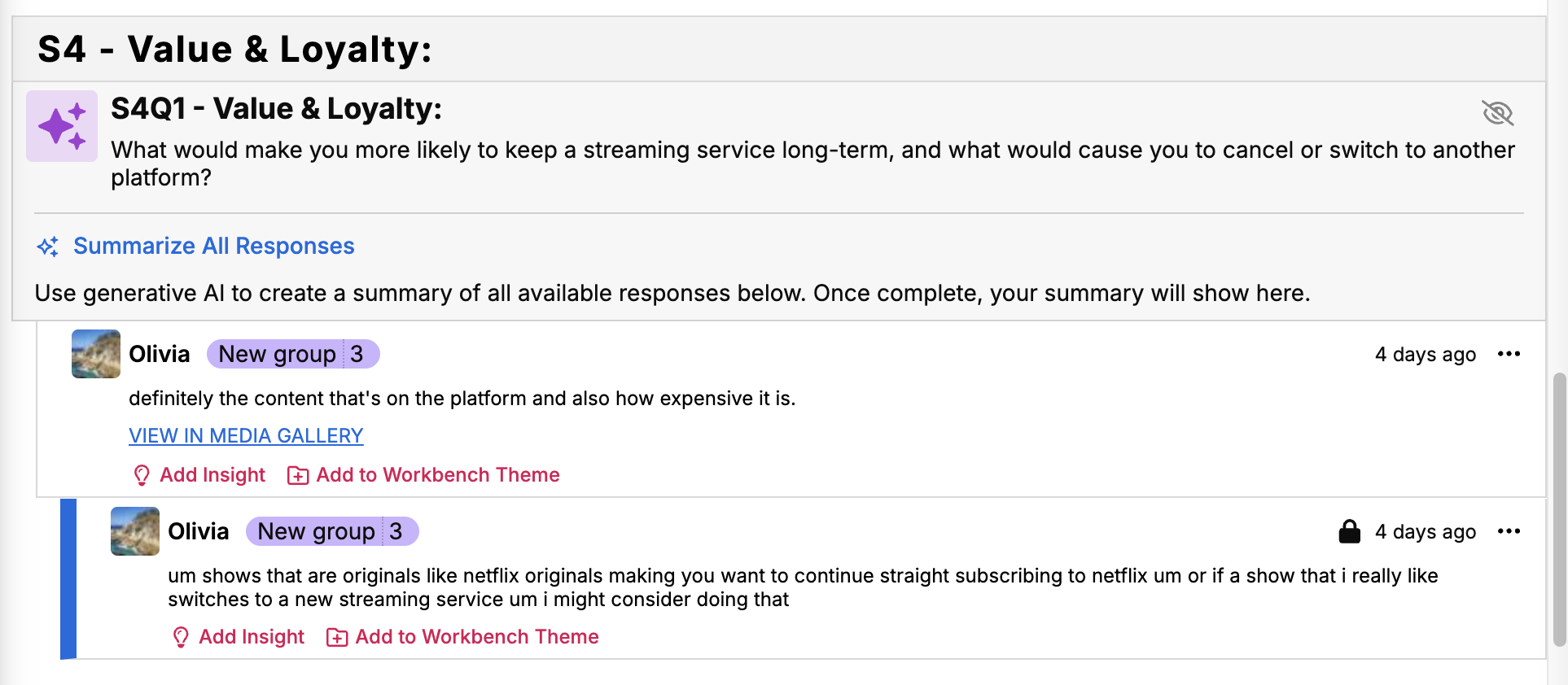Click the purple AI sparkle icon beside S4Q1

(x=62, y=126)
